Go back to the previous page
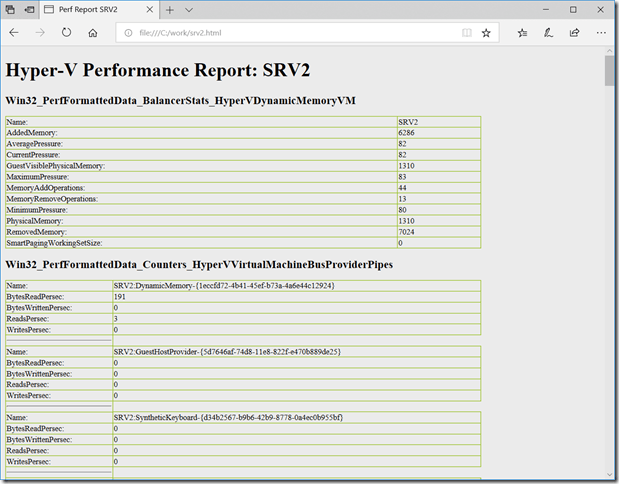 [14, 33]
